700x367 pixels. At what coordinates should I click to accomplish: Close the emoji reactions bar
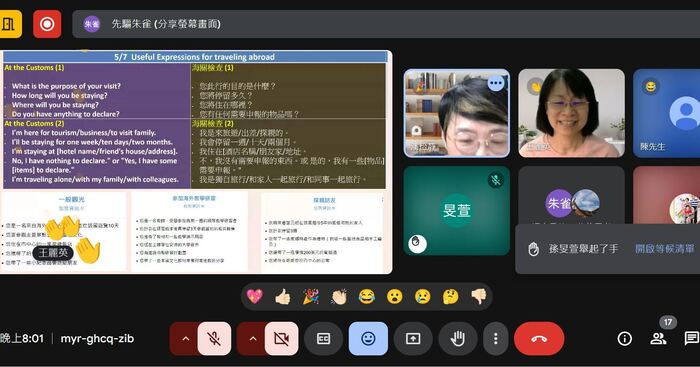tap(368, 339)
